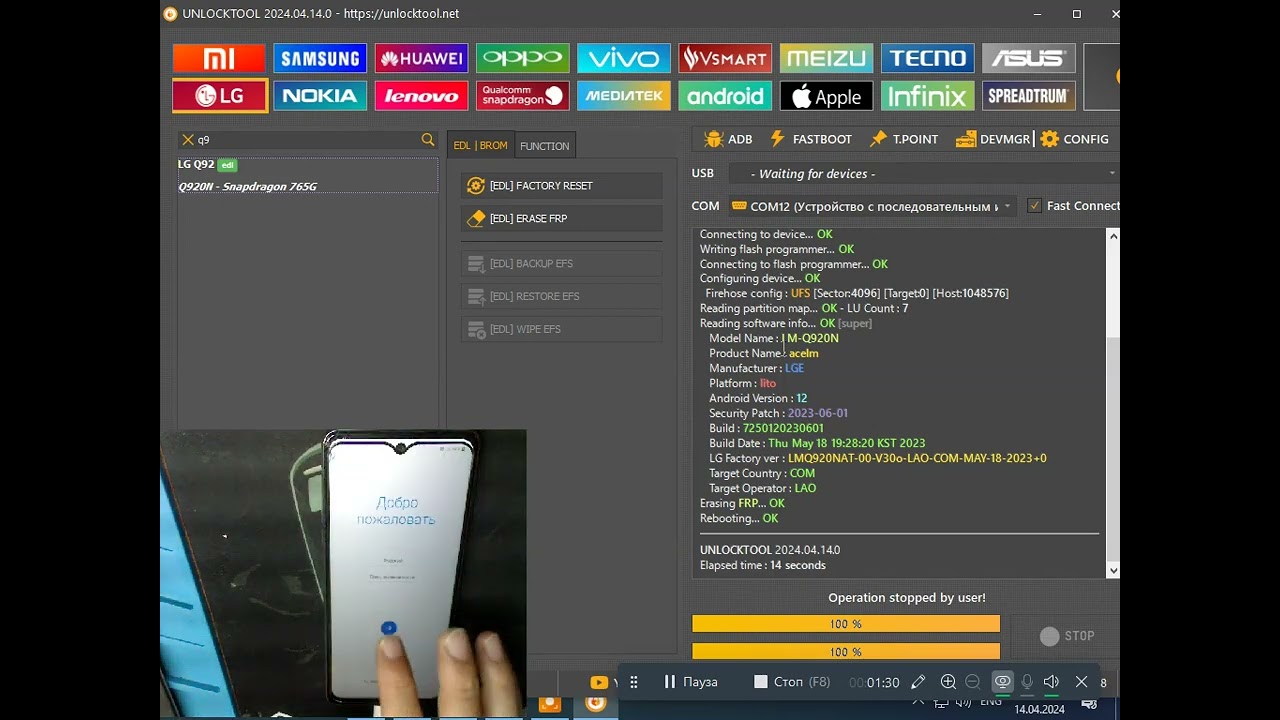Image resolution: width=1280 pixels, height=720 pixels.
Task: Select the Tecno brand tile
Action: pos(928,58)
